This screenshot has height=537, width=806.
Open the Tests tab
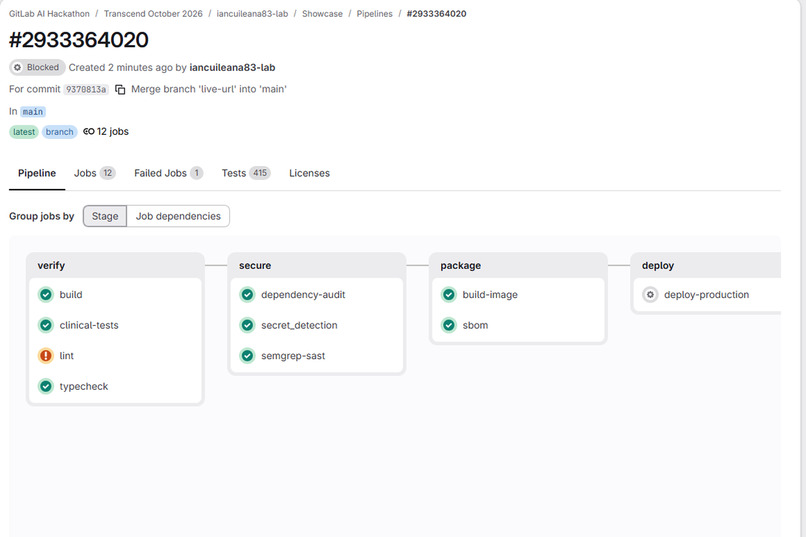tap(246, 173)
